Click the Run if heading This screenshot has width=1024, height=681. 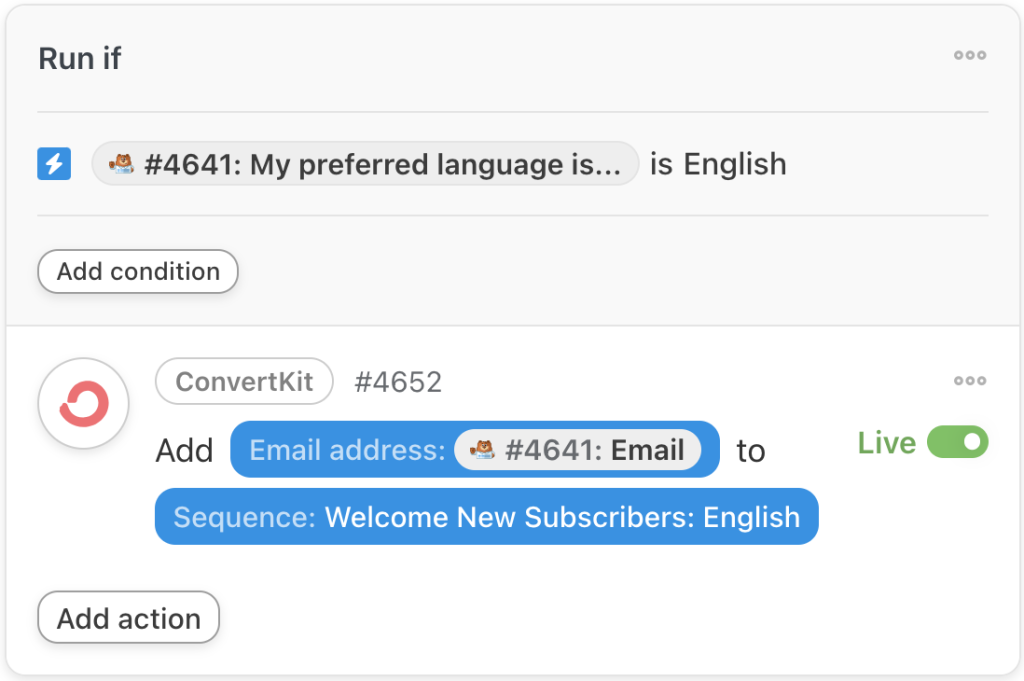[x=79, y=58]
